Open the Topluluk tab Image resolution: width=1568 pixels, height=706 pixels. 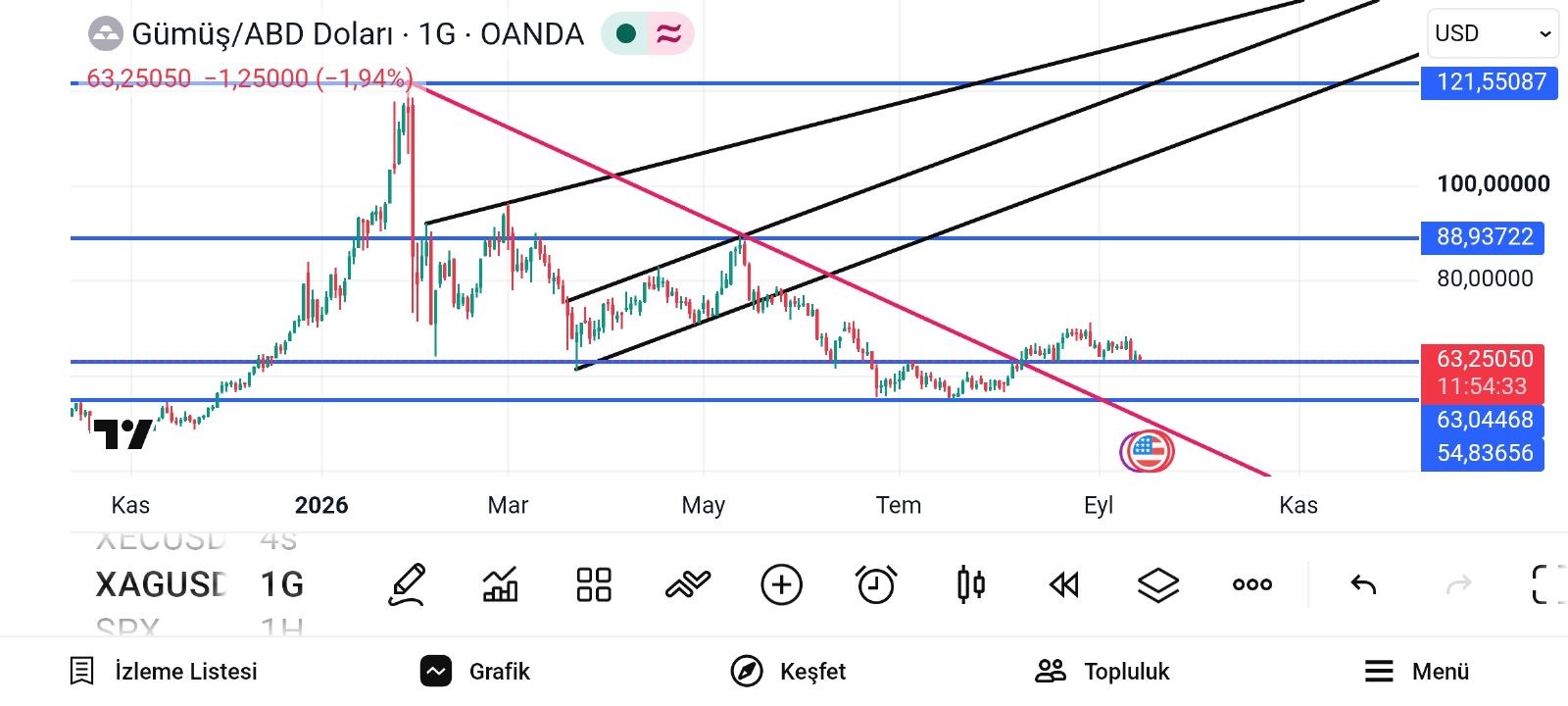1102,671
